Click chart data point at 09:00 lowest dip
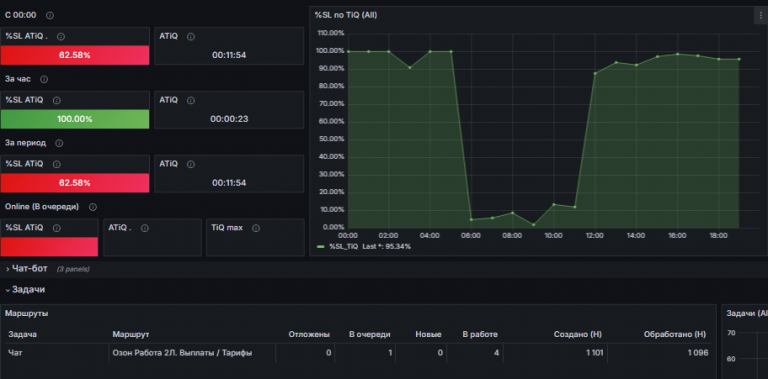 coord(533,225)
